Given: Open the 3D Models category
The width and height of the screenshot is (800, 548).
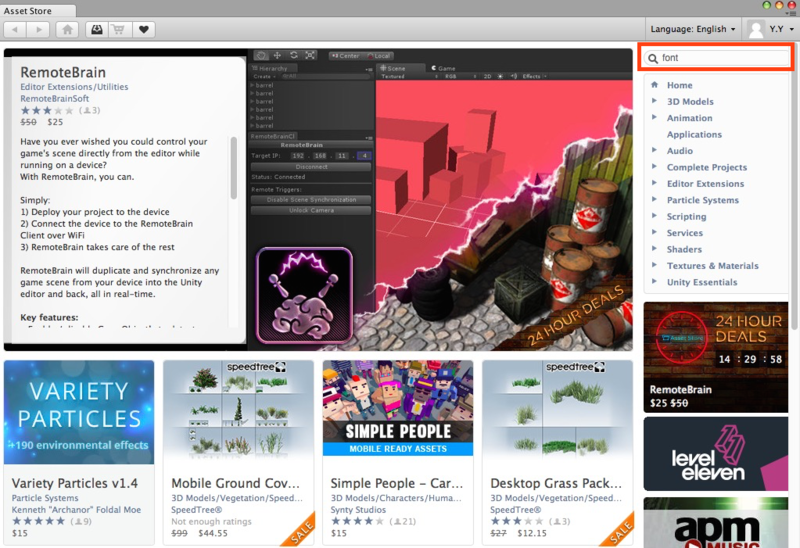Looking at the screenshot, I should (690, 102).
